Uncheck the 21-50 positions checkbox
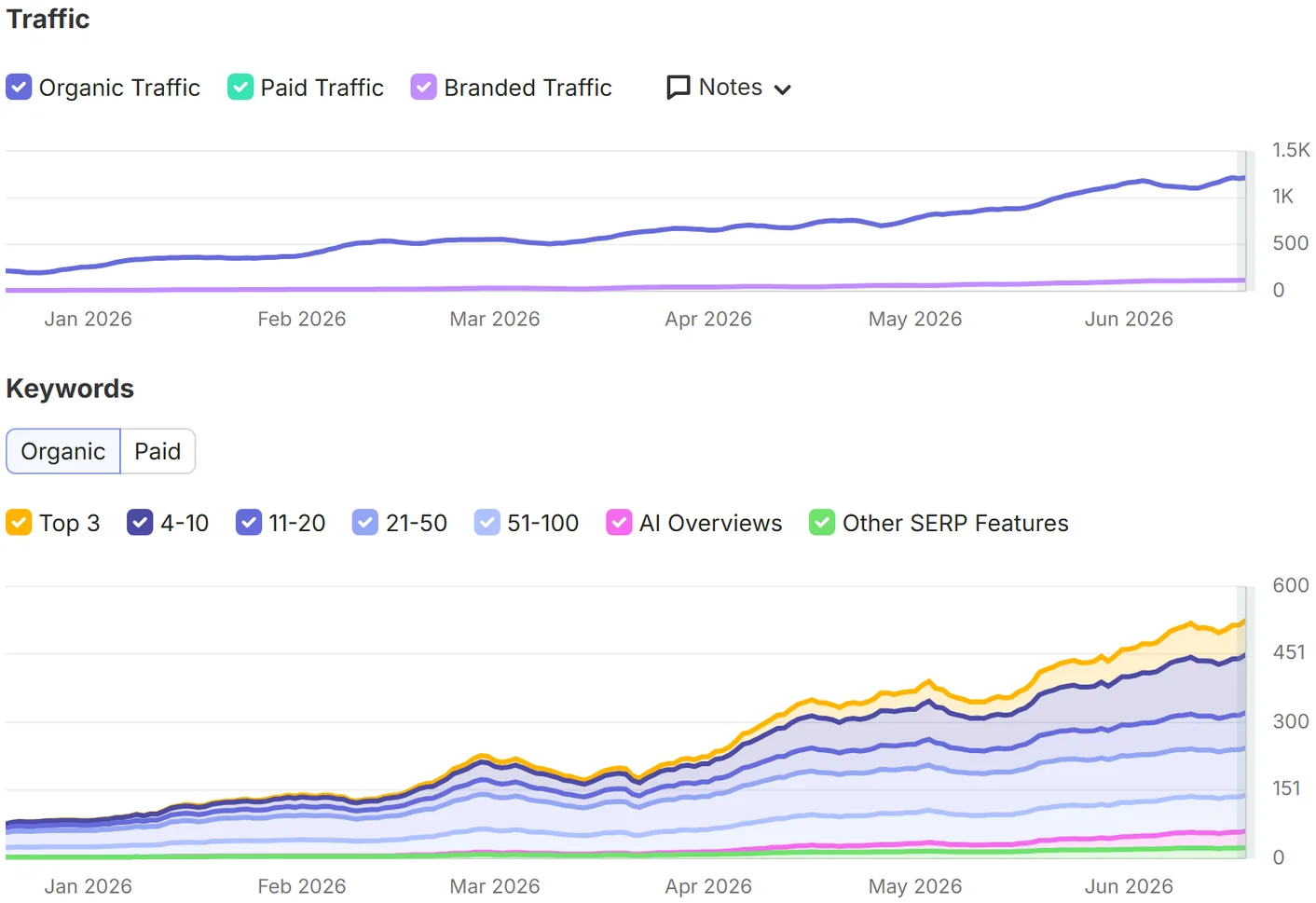The height and width of the screenshot is (903, 1316). tap(365, 523)
